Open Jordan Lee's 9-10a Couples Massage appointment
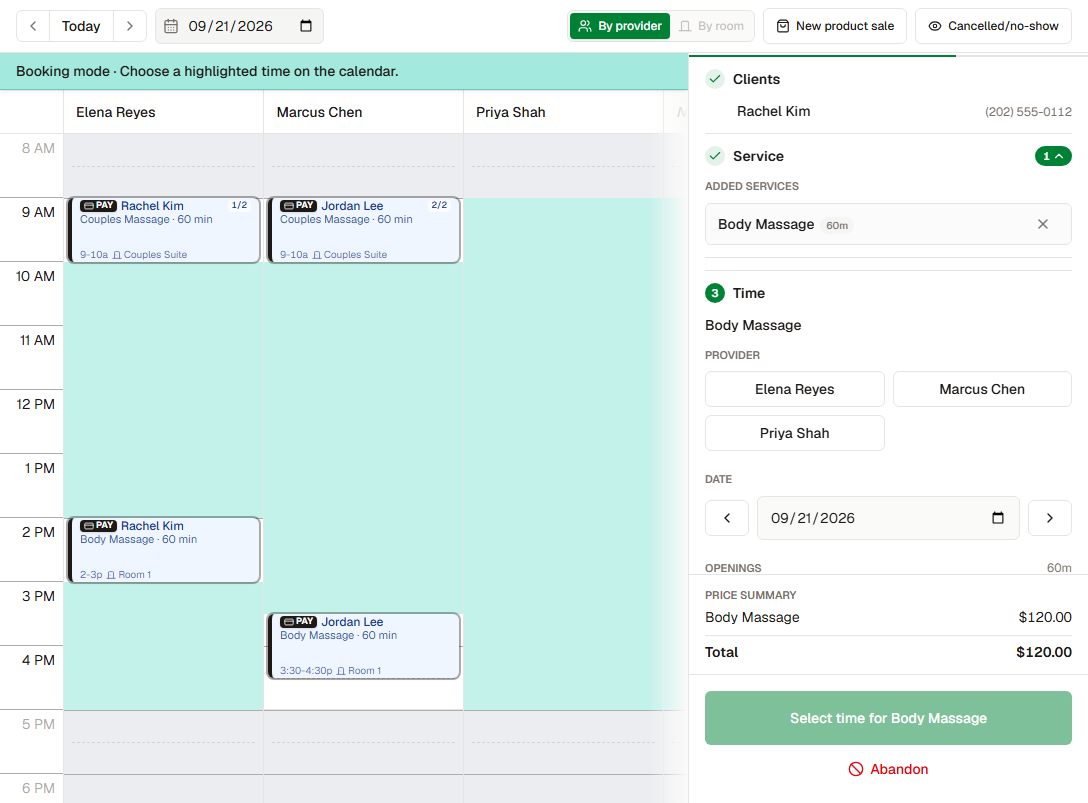 click(x=364, y=230)
